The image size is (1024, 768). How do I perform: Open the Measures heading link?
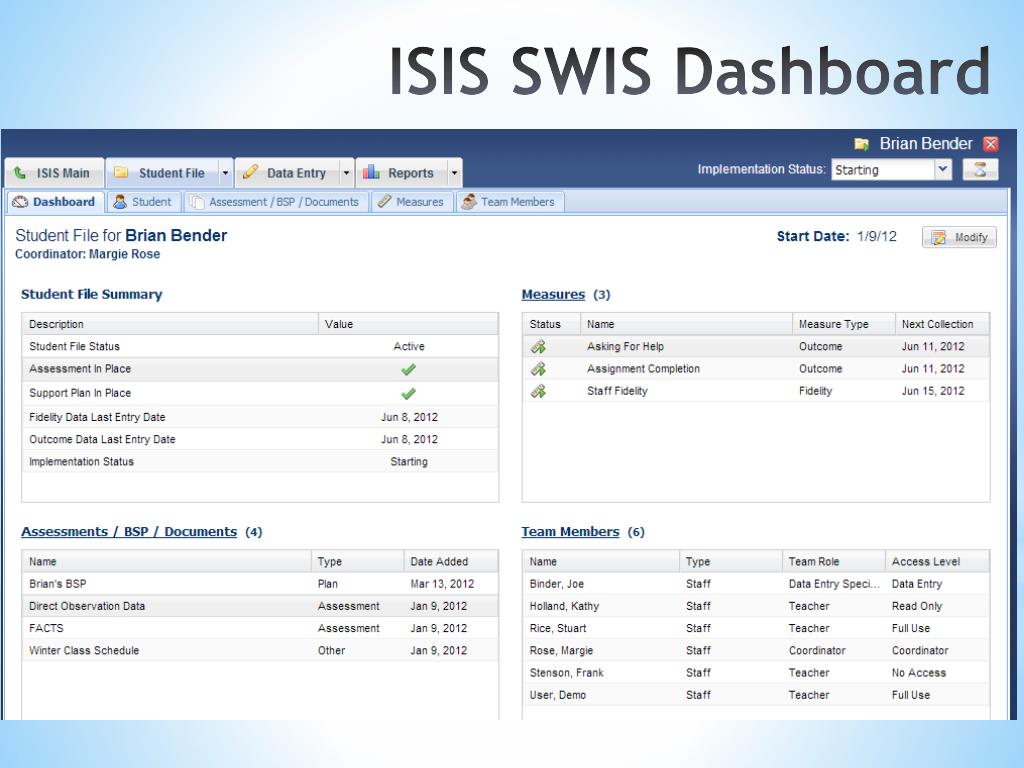coord(553,295)
